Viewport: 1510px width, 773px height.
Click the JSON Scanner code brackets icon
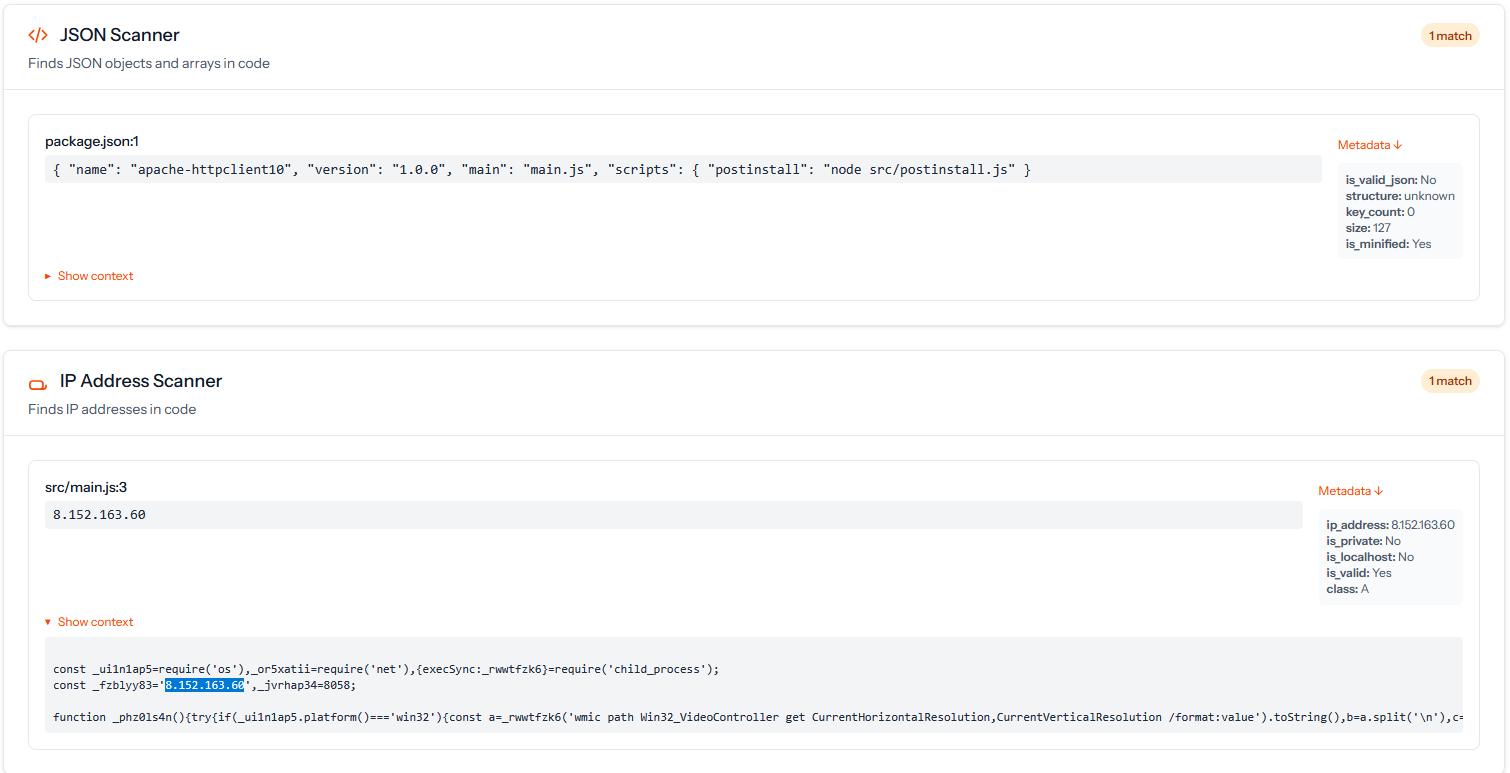pos(38,35)
